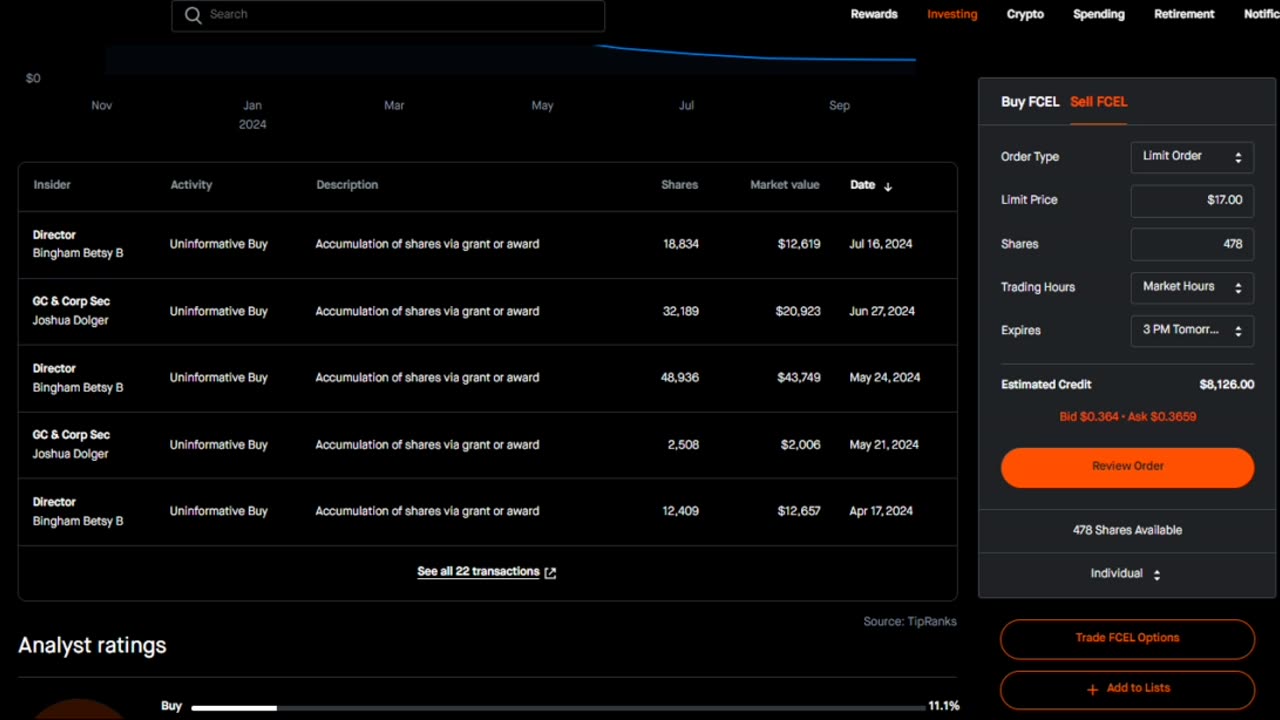
Task: Open the Order Type dropdown
Action: [x=1192, y=156]
